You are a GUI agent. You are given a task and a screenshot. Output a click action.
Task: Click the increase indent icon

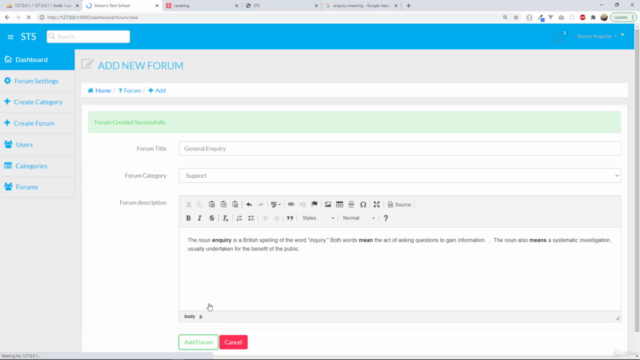276,218
